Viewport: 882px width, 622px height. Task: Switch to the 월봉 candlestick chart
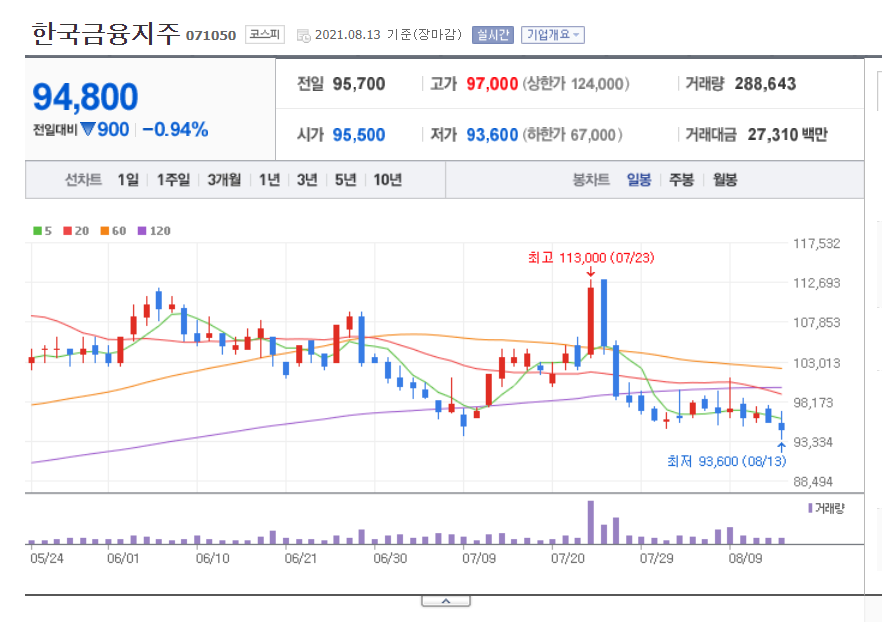pos(724,180)
